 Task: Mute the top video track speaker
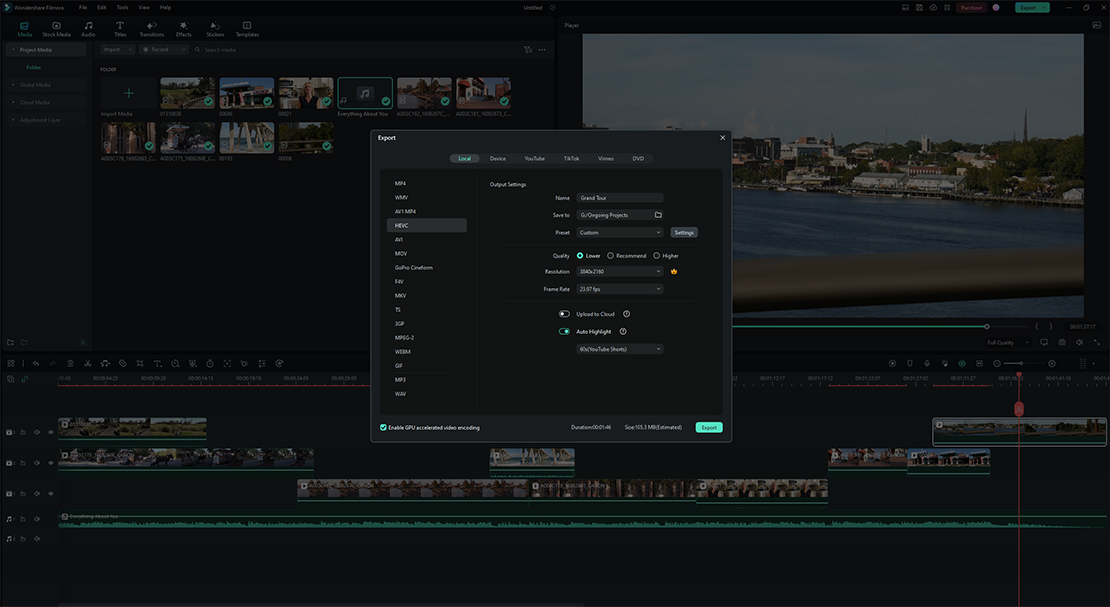37,432
